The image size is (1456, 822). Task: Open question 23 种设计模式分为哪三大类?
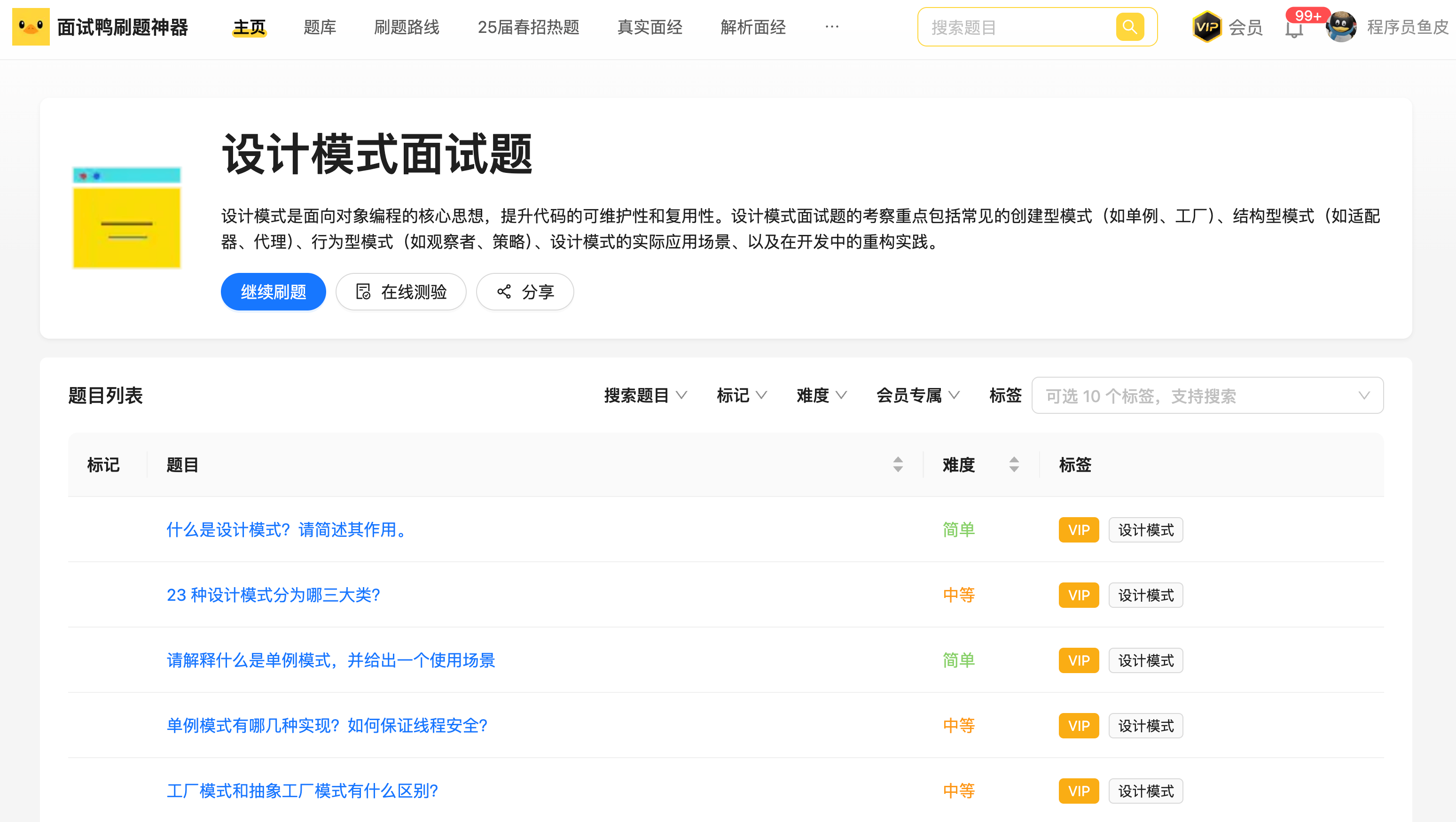click(274, 595)
